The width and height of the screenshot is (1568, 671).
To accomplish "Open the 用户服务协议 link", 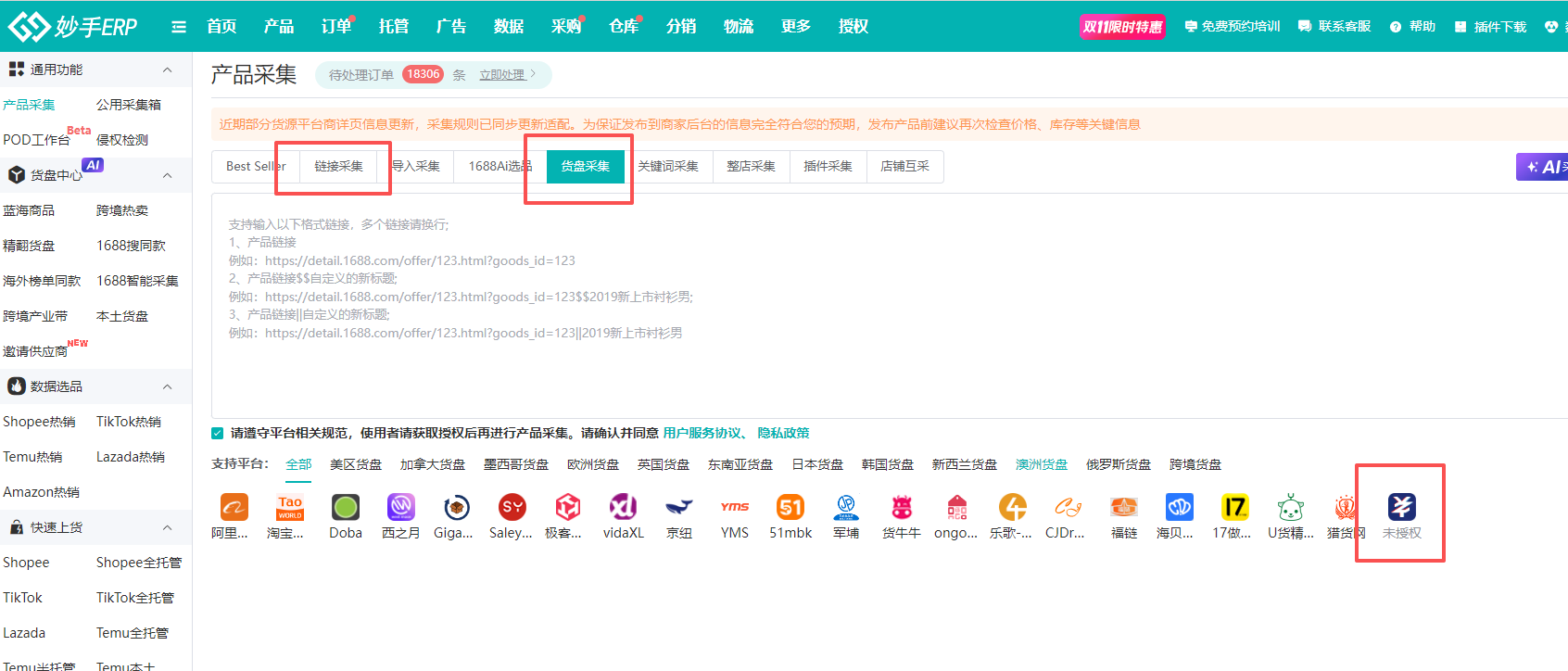I will tap(702, 433).
